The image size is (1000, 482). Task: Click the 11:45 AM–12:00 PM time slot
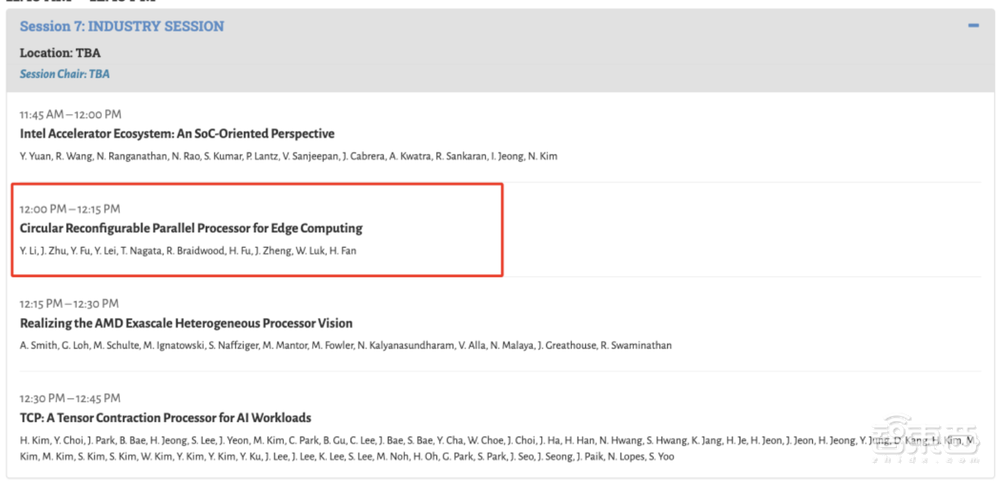coord(70,114)
